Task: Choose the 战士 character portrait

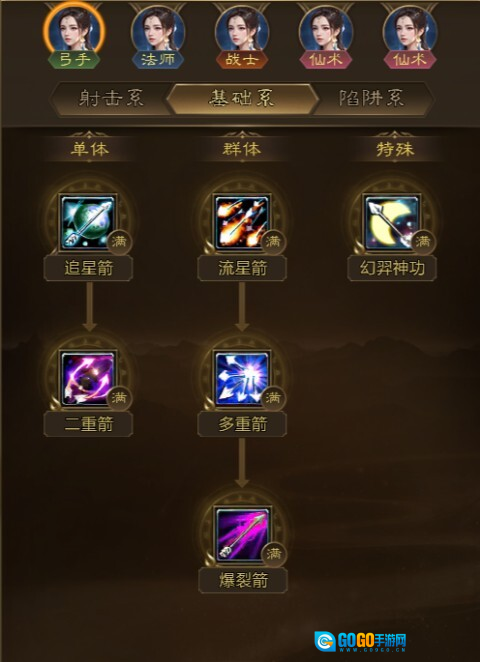Action: coord(242,31)
